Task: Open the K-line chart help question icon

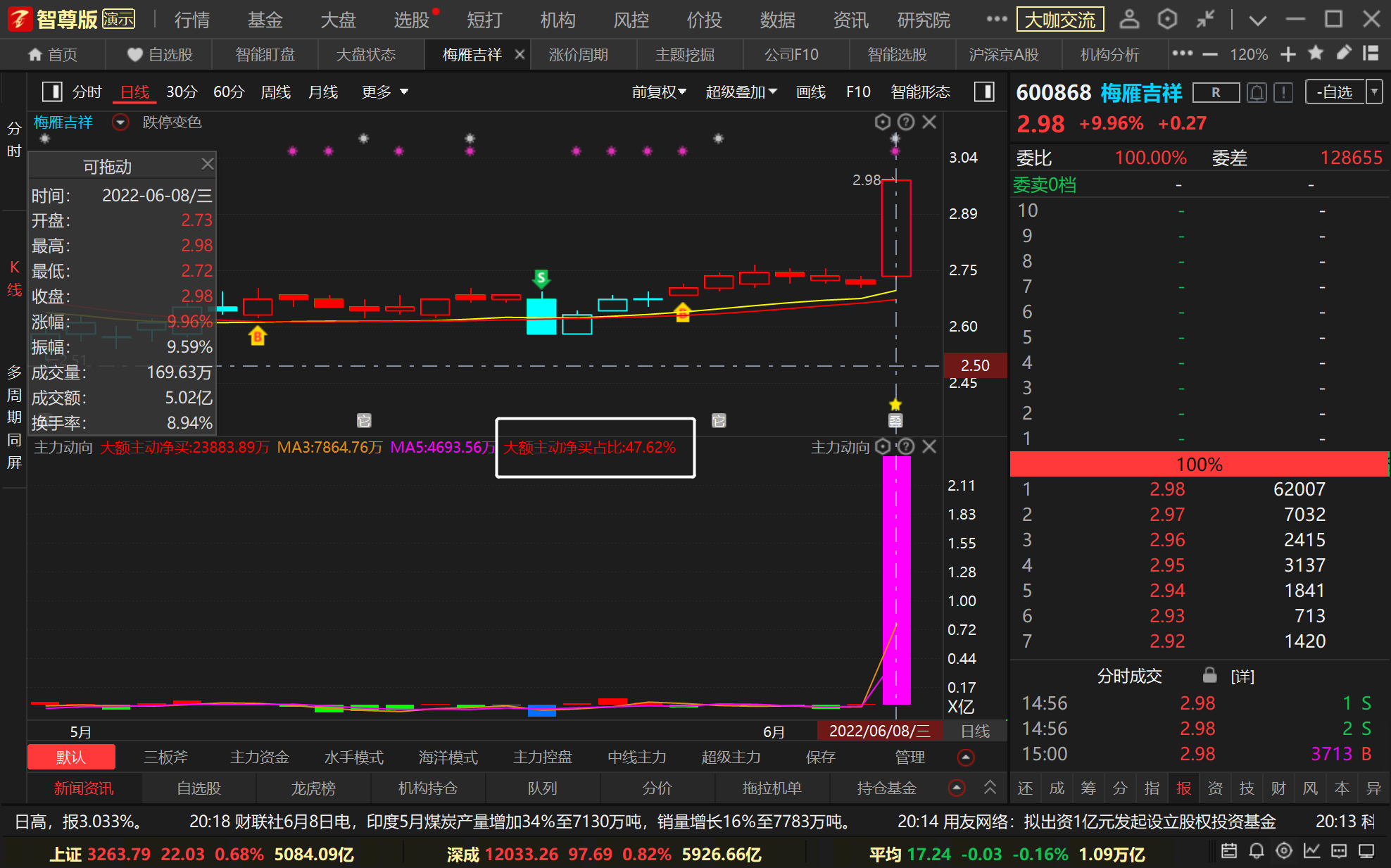Action: coord(906,122)
